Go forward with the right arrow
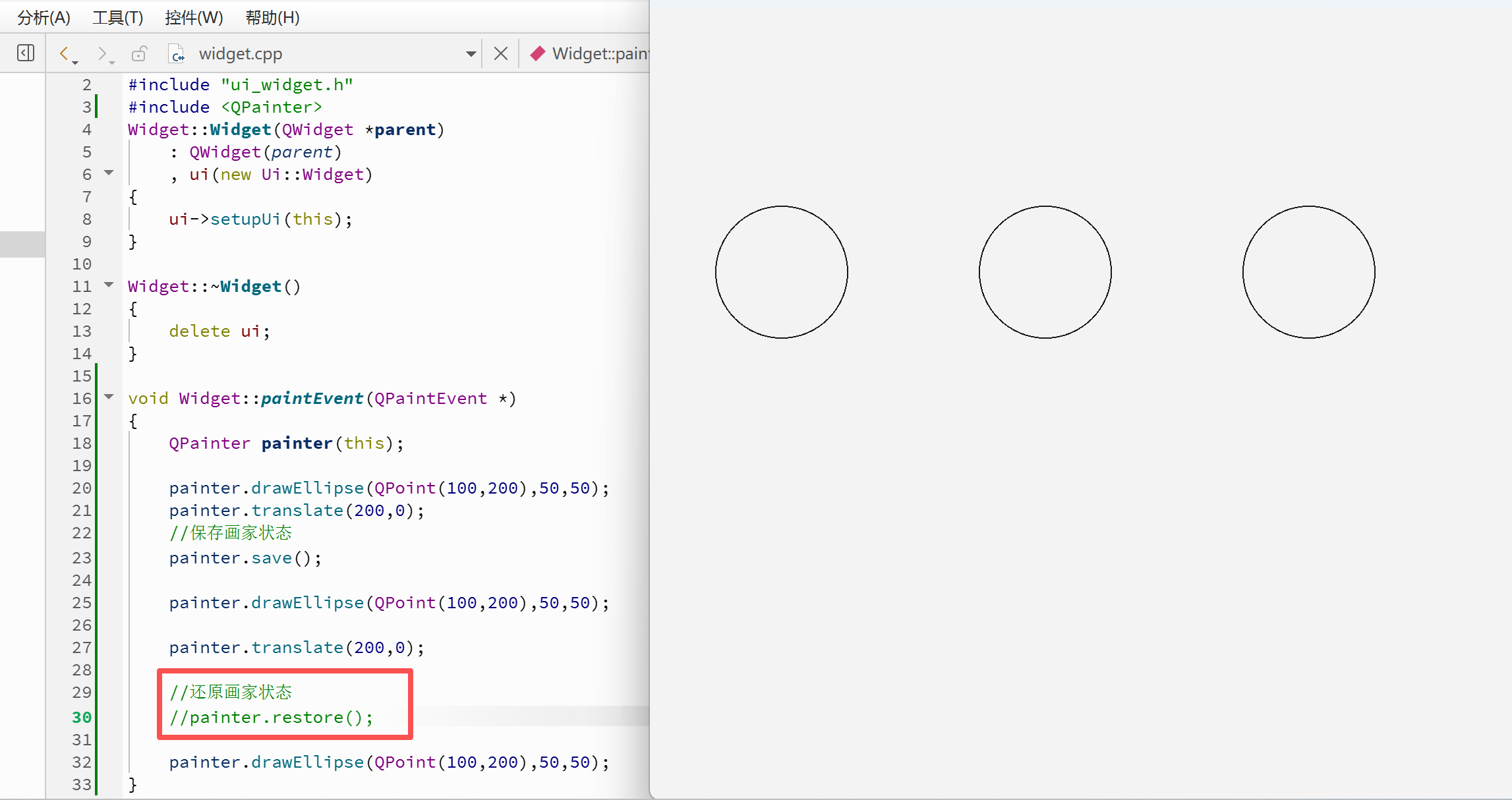1512x800 pixels. coord(102,53)
